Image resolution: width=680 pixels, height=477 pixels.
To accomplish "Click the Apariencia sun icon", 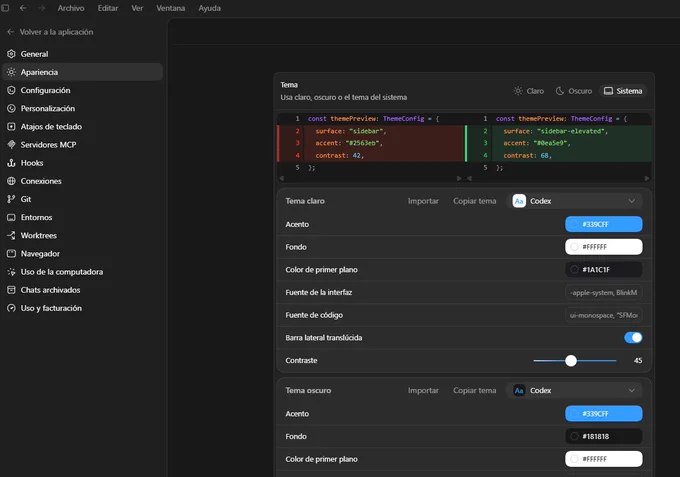I will pos(11,72).
